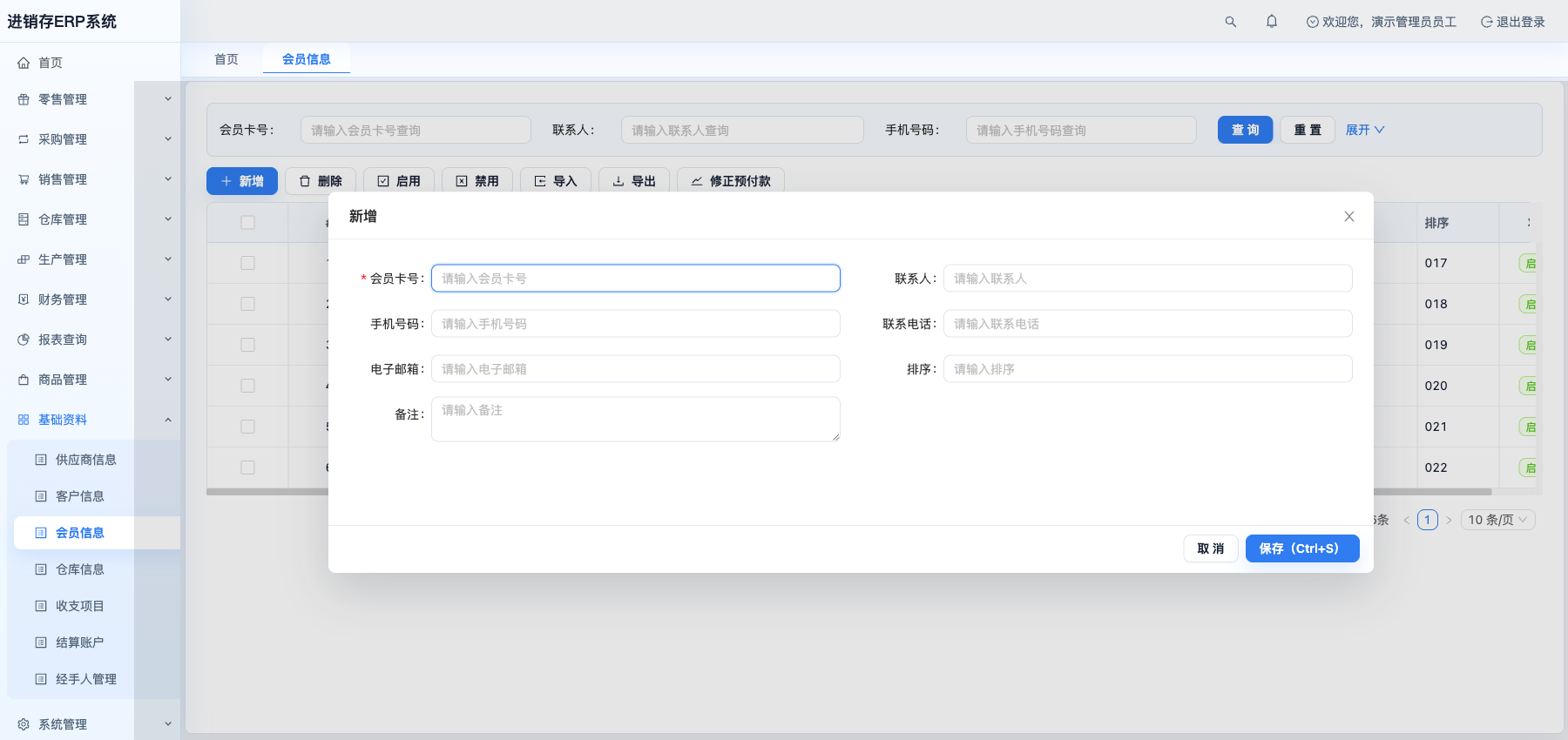Switch to the 首页 tab

226,59
